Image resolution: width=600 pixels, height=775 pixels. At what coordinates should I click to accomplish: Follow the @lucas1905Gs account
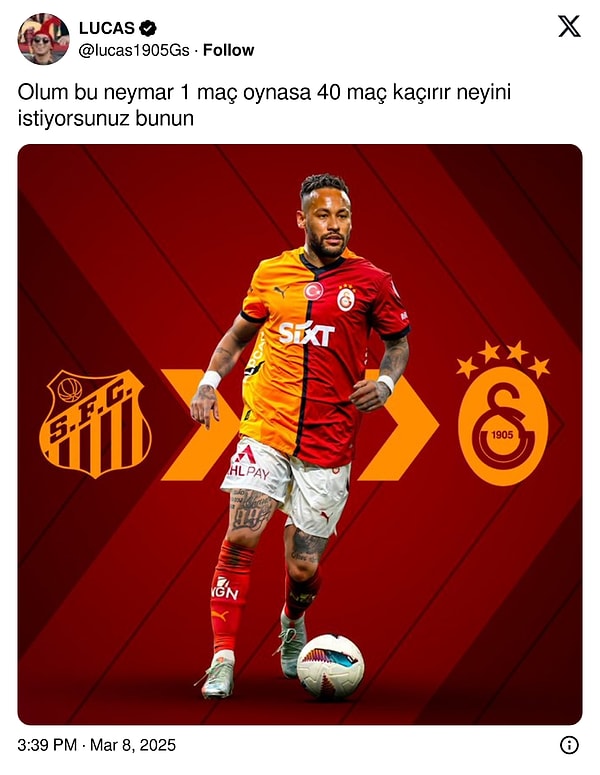tap(228, 50)
